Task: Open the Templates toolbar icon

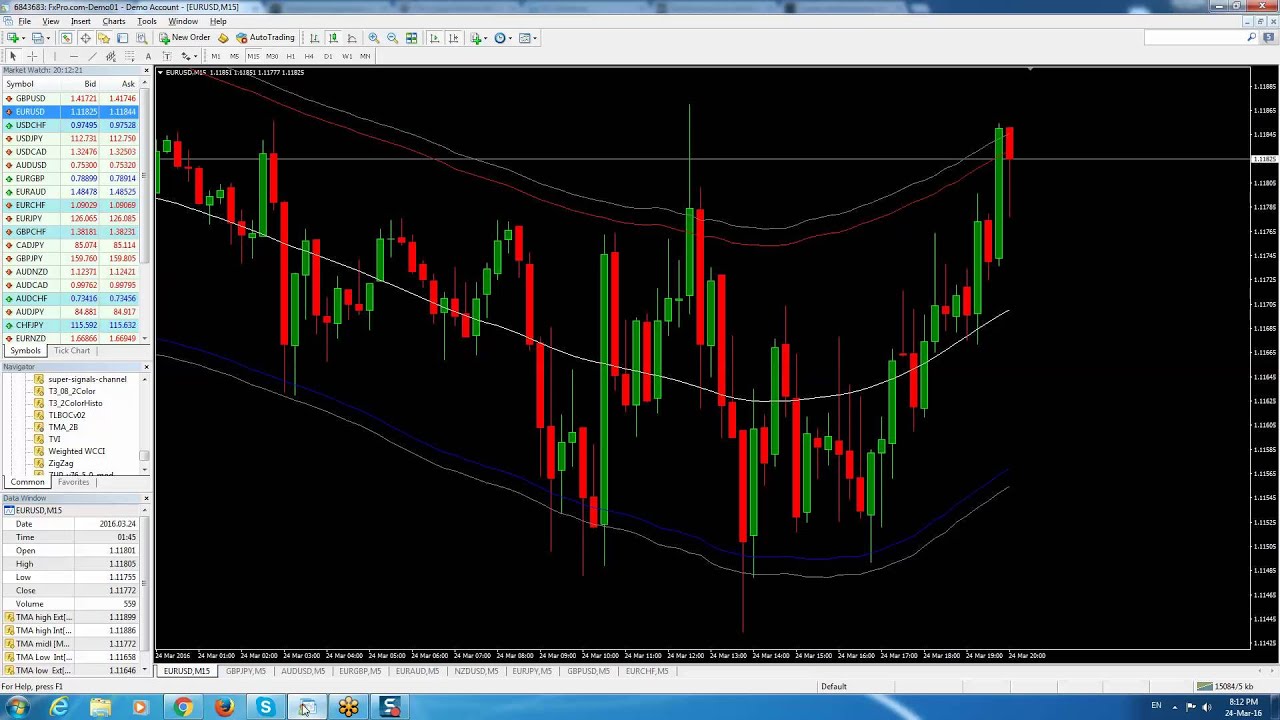Action: 524,38
